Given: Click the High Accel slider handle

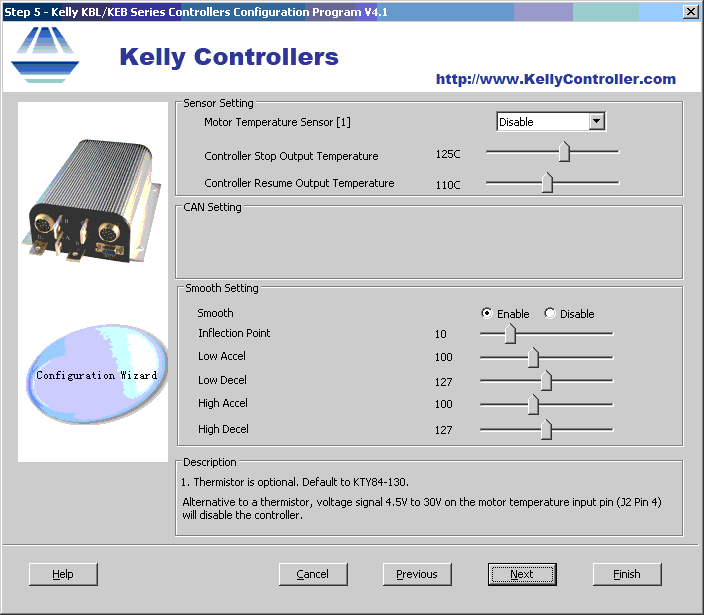Looking at the screenshot, I should 533,404.
